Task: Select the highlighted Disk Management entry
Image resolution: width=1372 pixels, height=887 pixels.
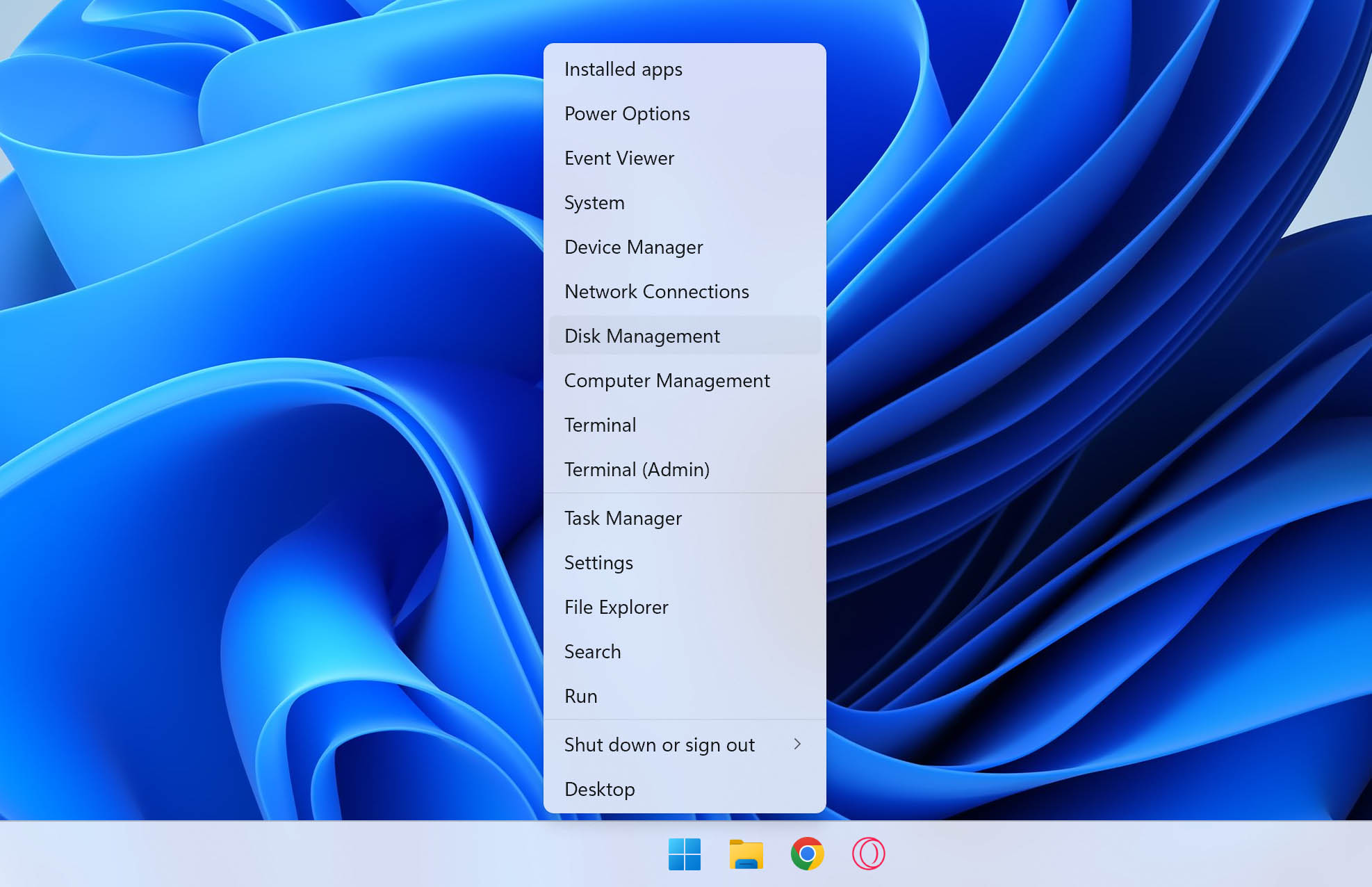Action: click(x=642, y=336)
